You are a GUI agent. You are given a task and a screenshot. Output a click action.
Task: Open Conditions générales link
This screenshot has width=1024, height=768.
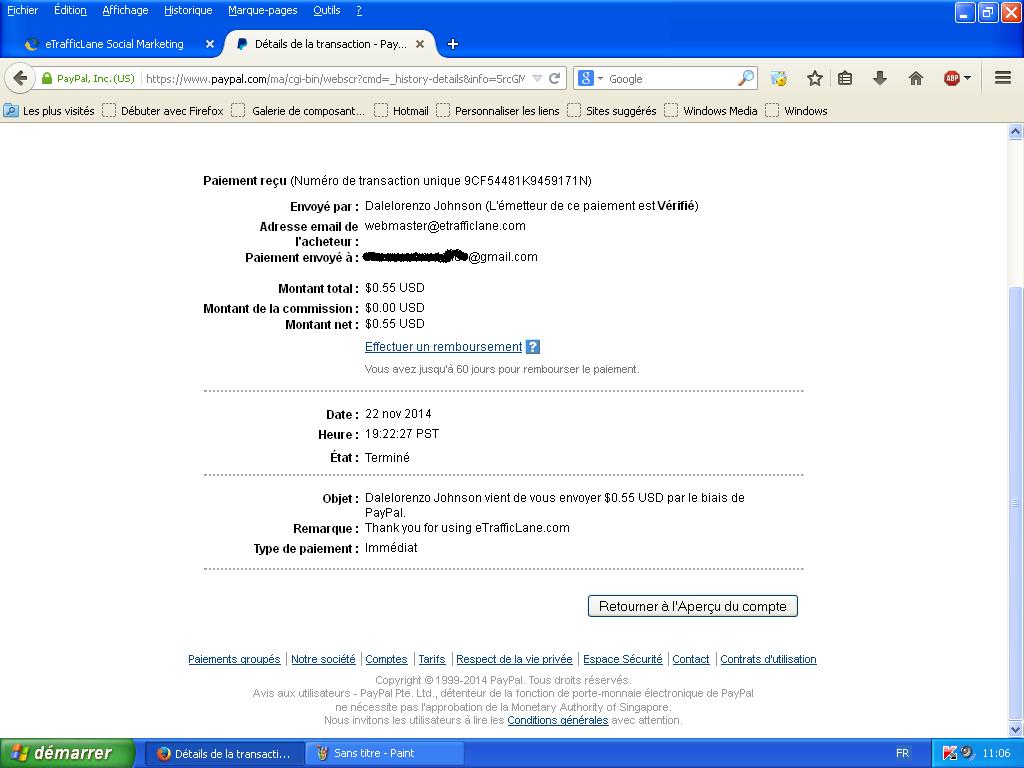(x=558, y=720)
